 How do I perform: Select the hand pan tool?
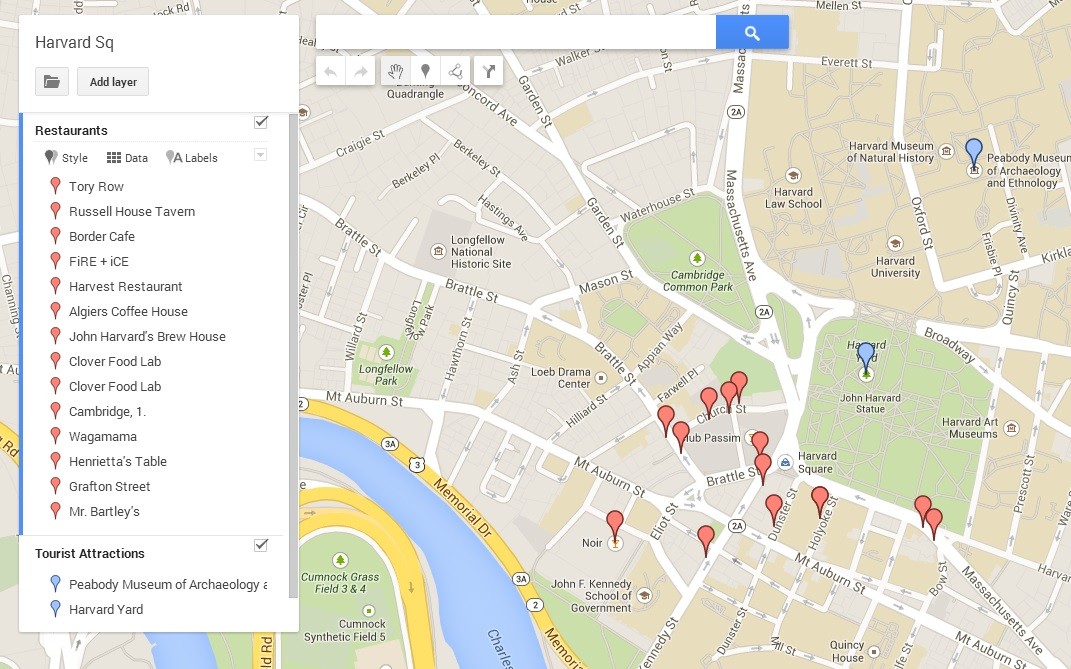(395, 71)
